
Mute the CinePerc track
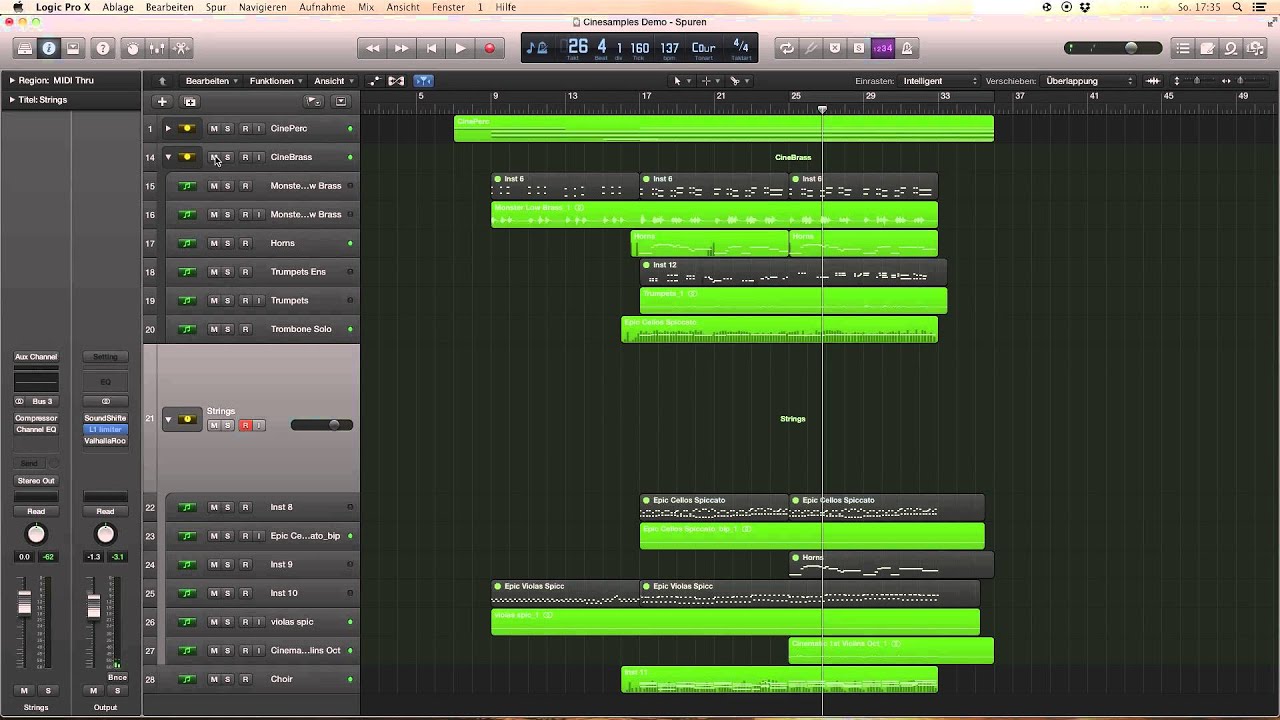coord(213,128)
